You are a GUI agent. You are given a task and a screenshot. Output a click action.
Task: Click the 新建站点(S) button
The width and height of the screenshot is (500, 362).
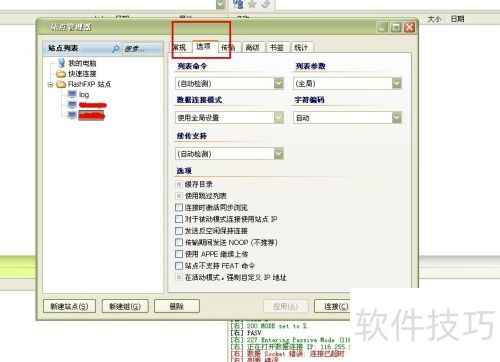point(69,306)
